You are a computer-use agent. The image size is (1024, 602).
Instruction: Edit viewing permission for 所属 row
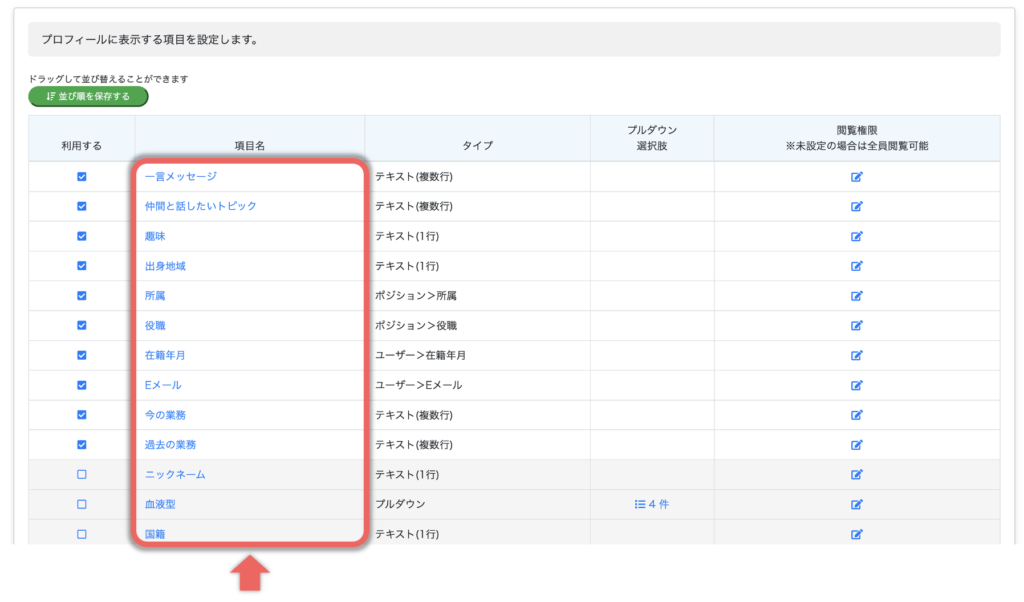point(856,296)
